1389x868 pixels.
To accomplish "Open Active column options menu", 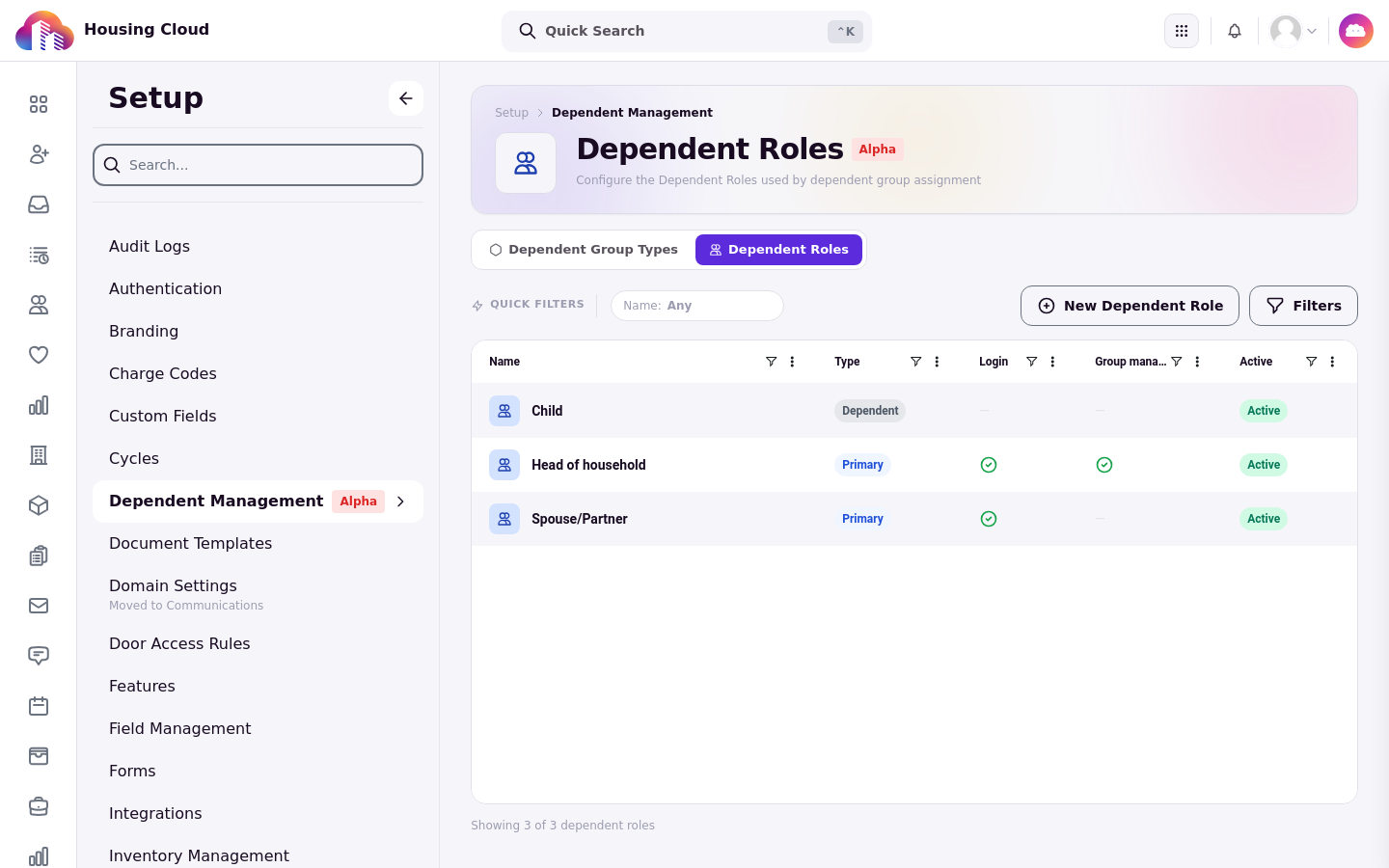I will (1332, 362).
